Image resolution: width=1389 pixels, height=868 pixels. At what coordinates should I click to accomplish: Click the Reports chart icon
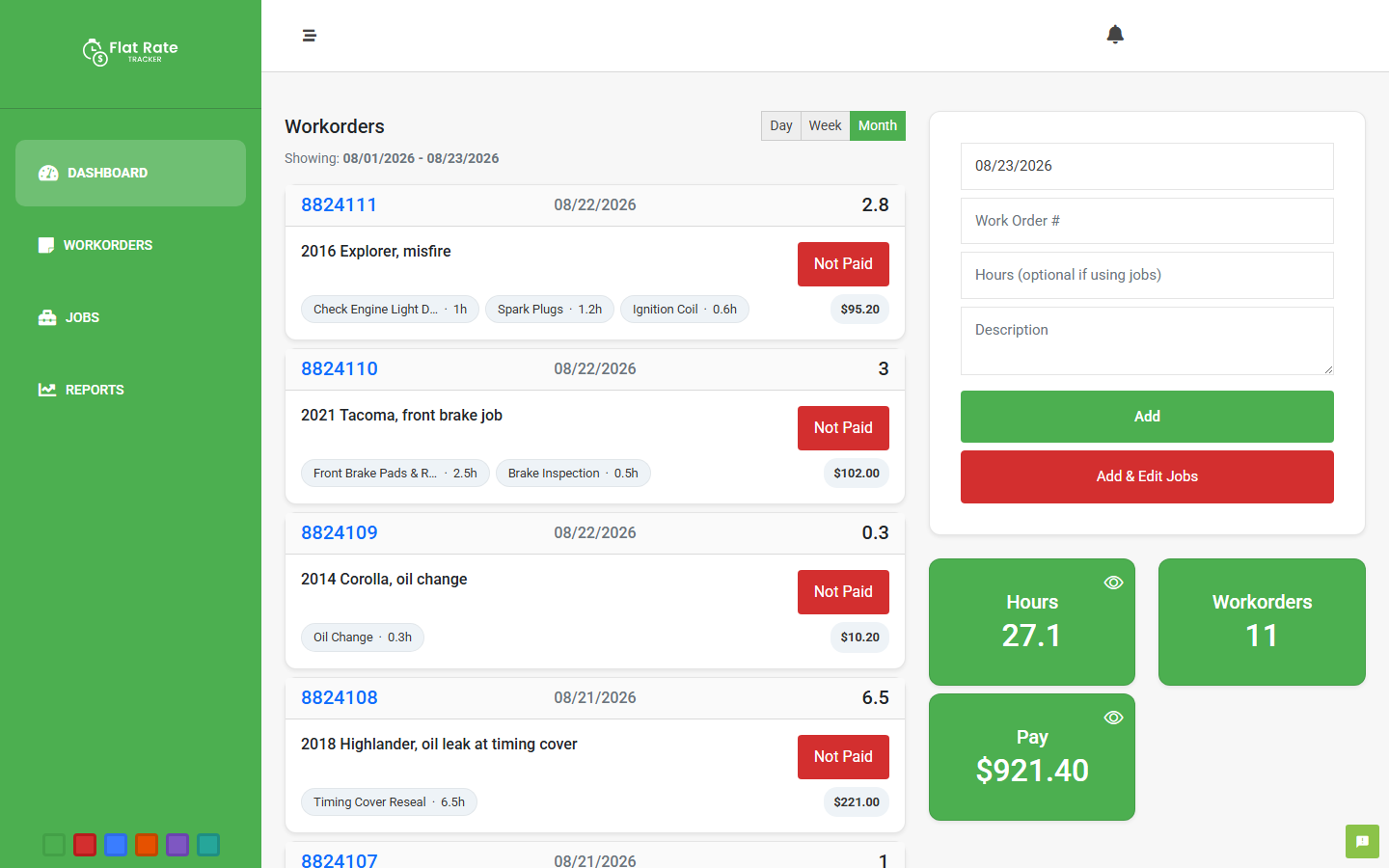click(x=47, y=390)
